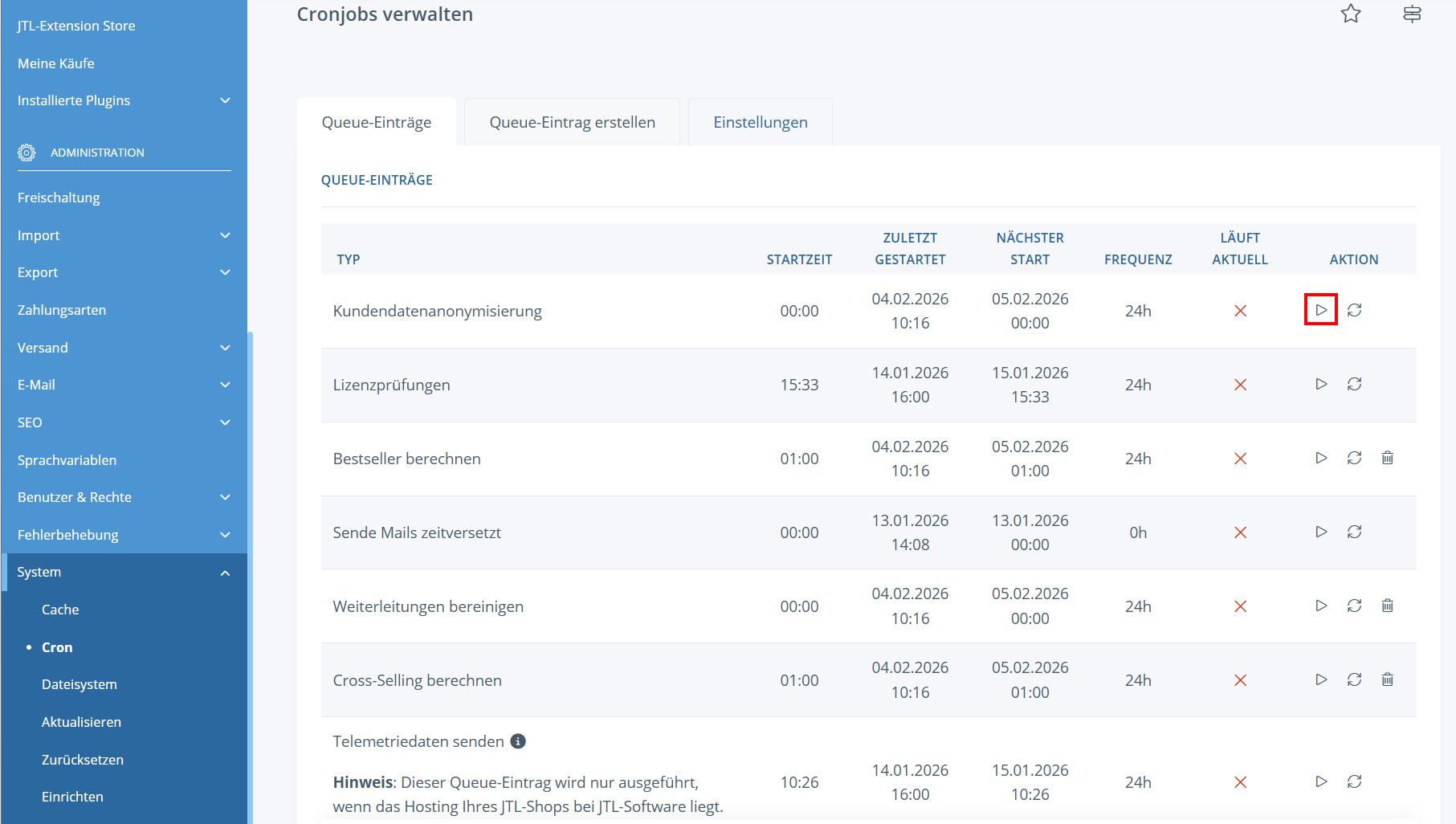
Task: Add page to favorites with star icon
Action: (x=1351, y=14)
